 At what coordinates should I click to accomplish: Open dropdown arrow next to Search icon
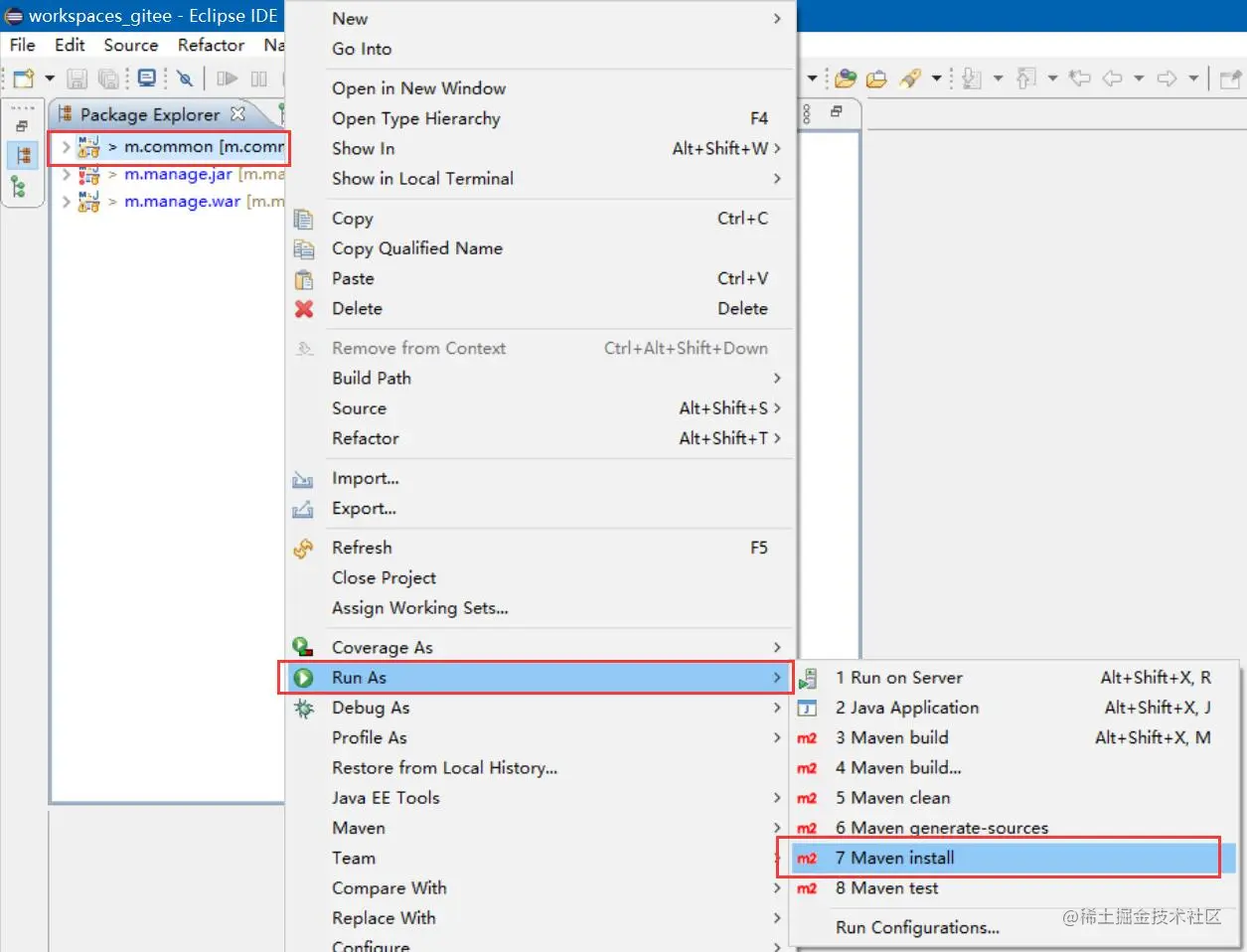pyautogui.click(x=936, y=79)
